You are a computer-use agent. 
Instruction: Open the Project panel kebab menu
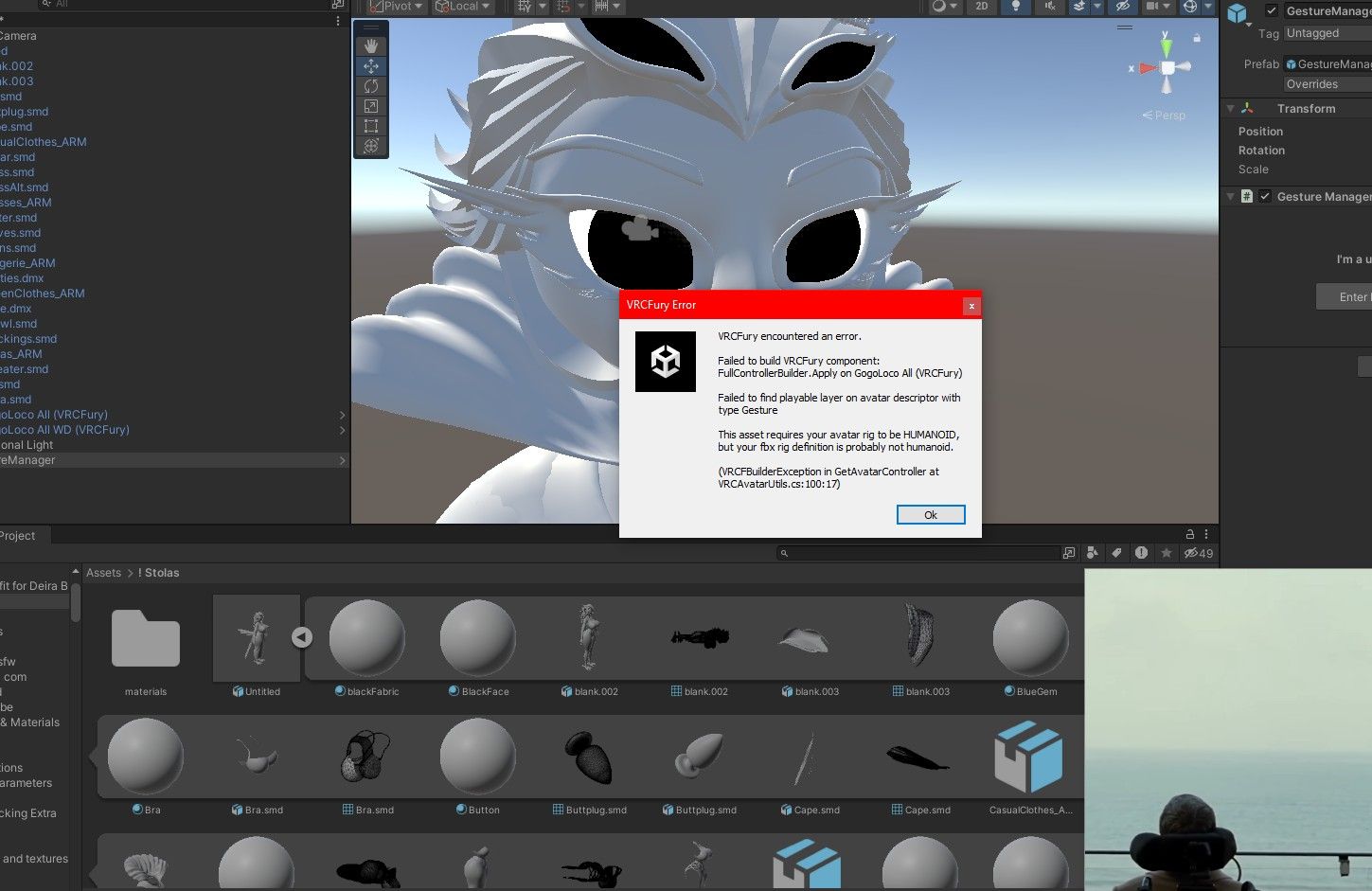[1206, 535]
